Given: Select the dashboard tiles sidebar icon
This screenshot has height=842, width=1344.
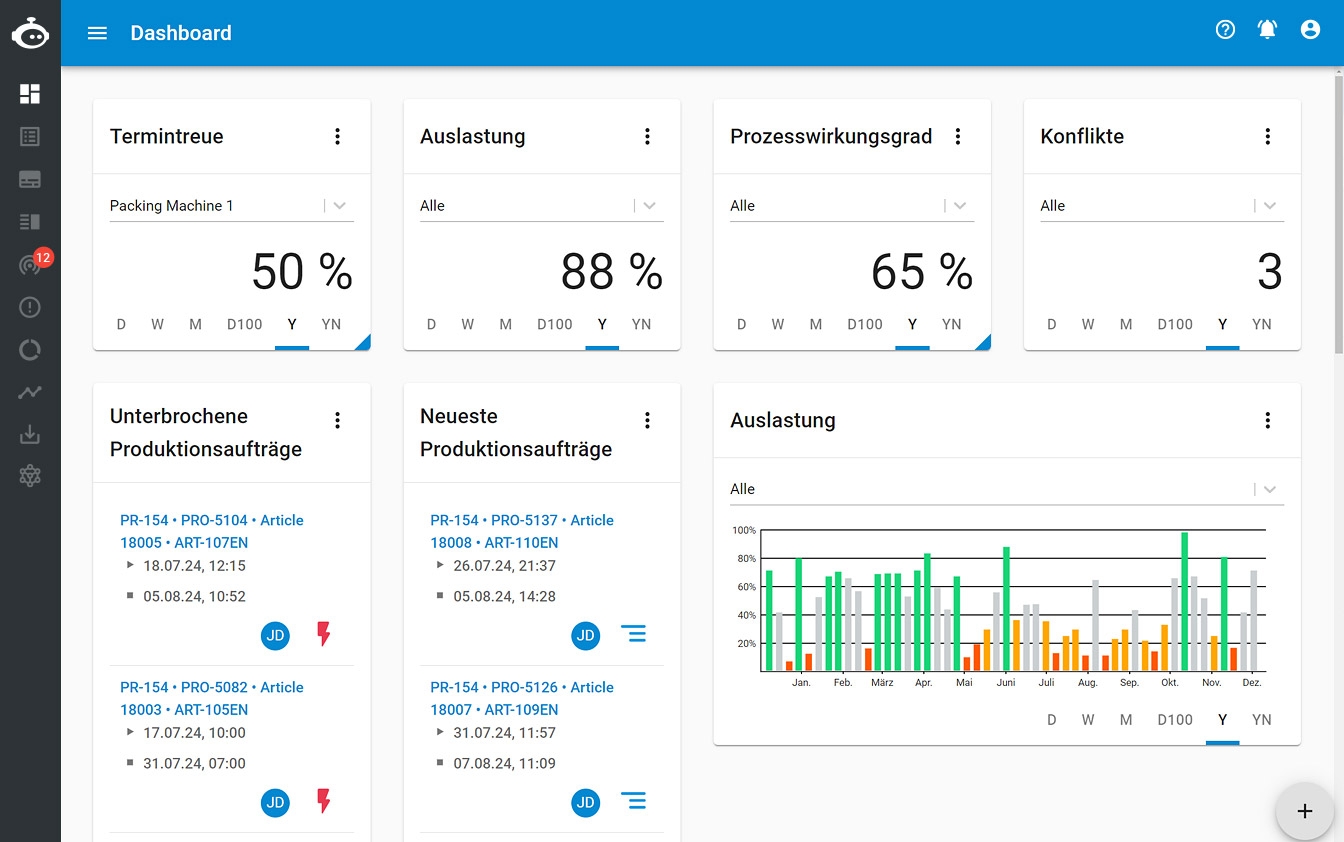Looking at the screenshot, I should click(x=30, y=94).
